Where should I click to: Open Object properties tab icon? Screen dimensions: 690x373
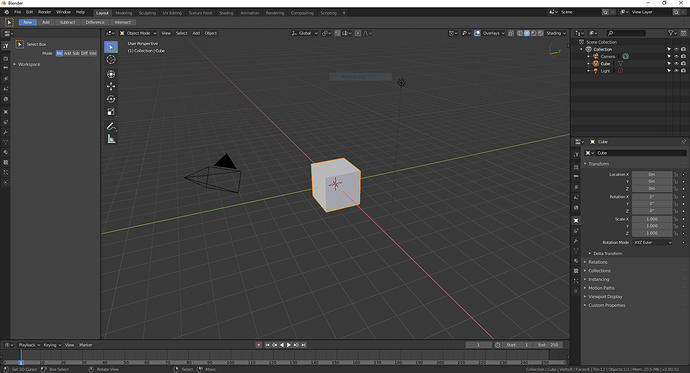576,220
